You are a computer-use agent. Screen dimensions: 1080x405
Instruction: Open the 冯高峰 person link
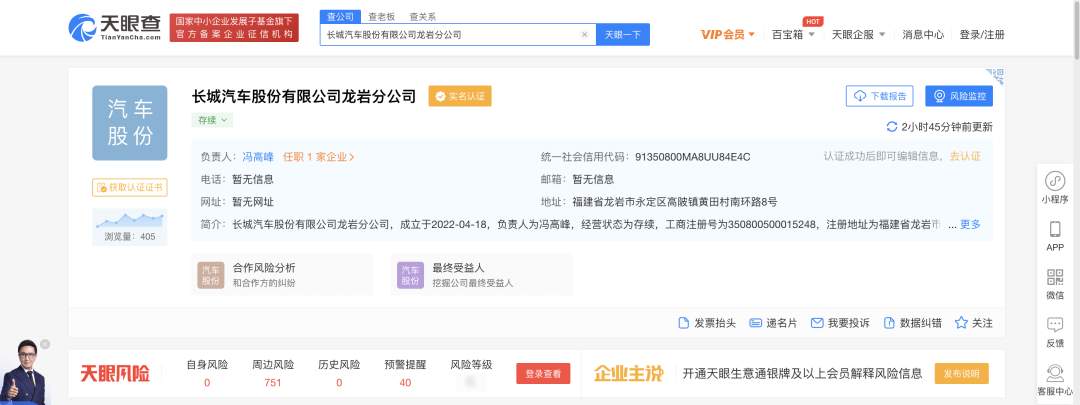(258, 156)
